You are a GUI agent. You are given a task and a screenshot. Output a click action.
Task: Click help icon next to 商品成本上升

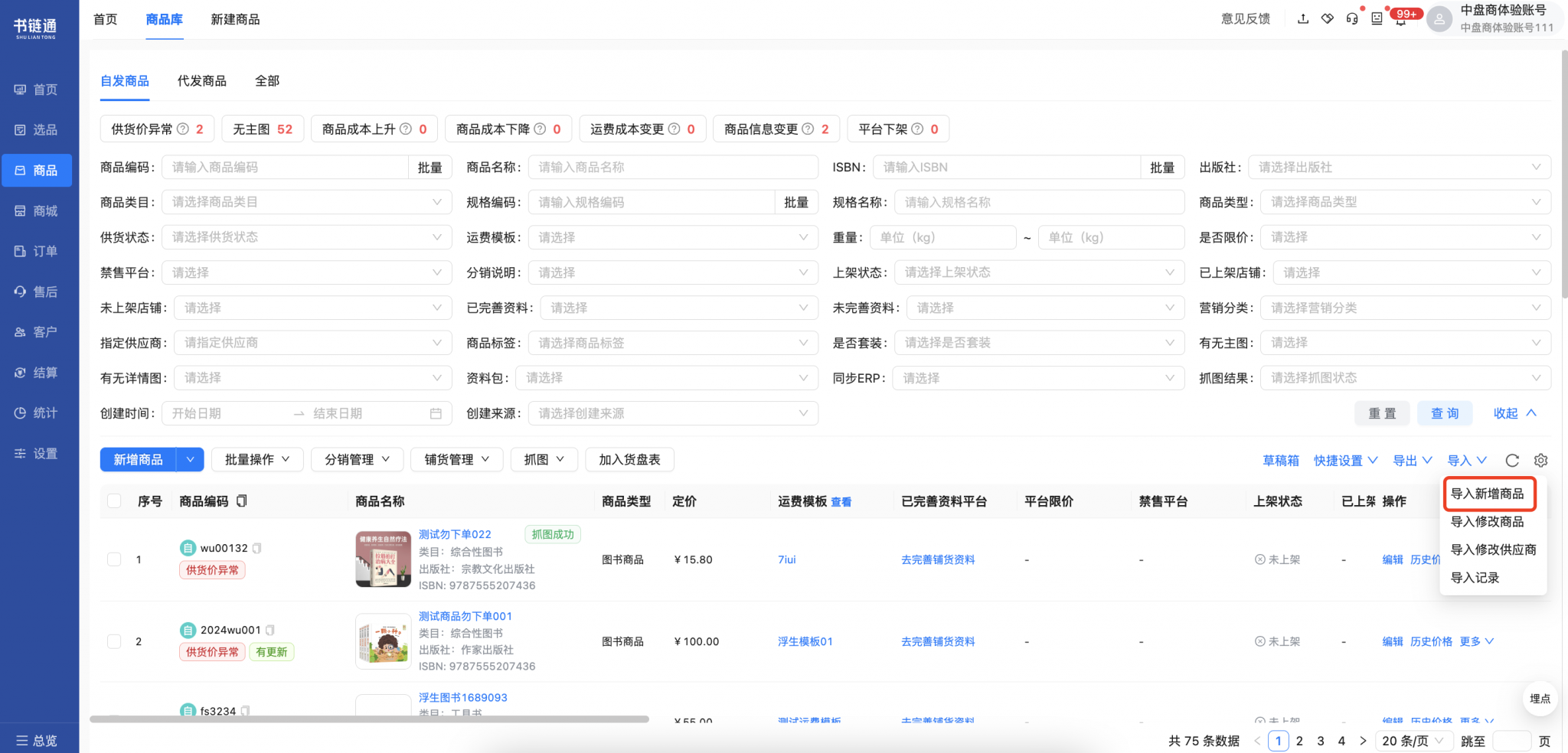pos(406,129)
